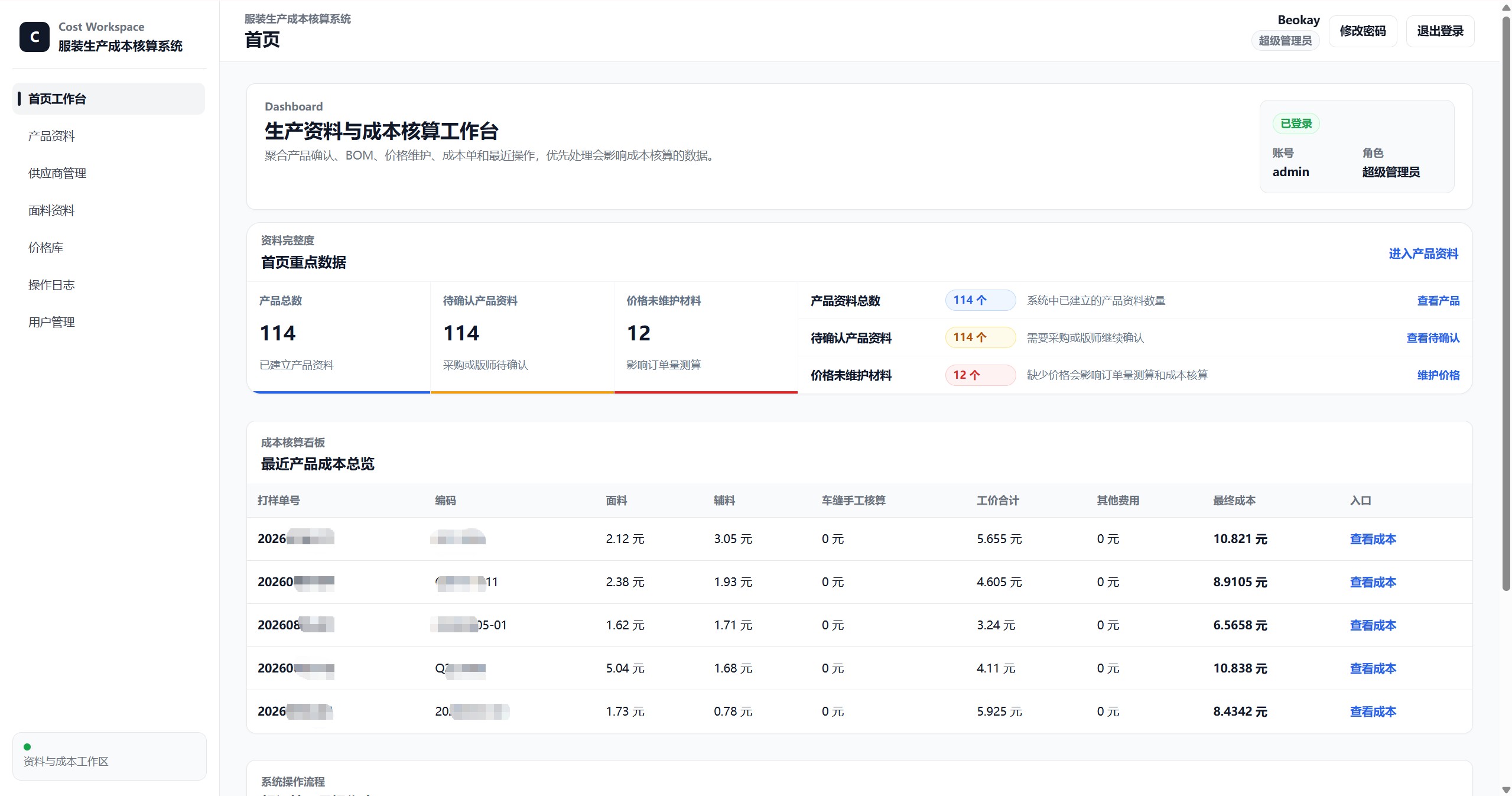Click the 编码 column header
1512x796 pixels.
[x=446, y=501]
